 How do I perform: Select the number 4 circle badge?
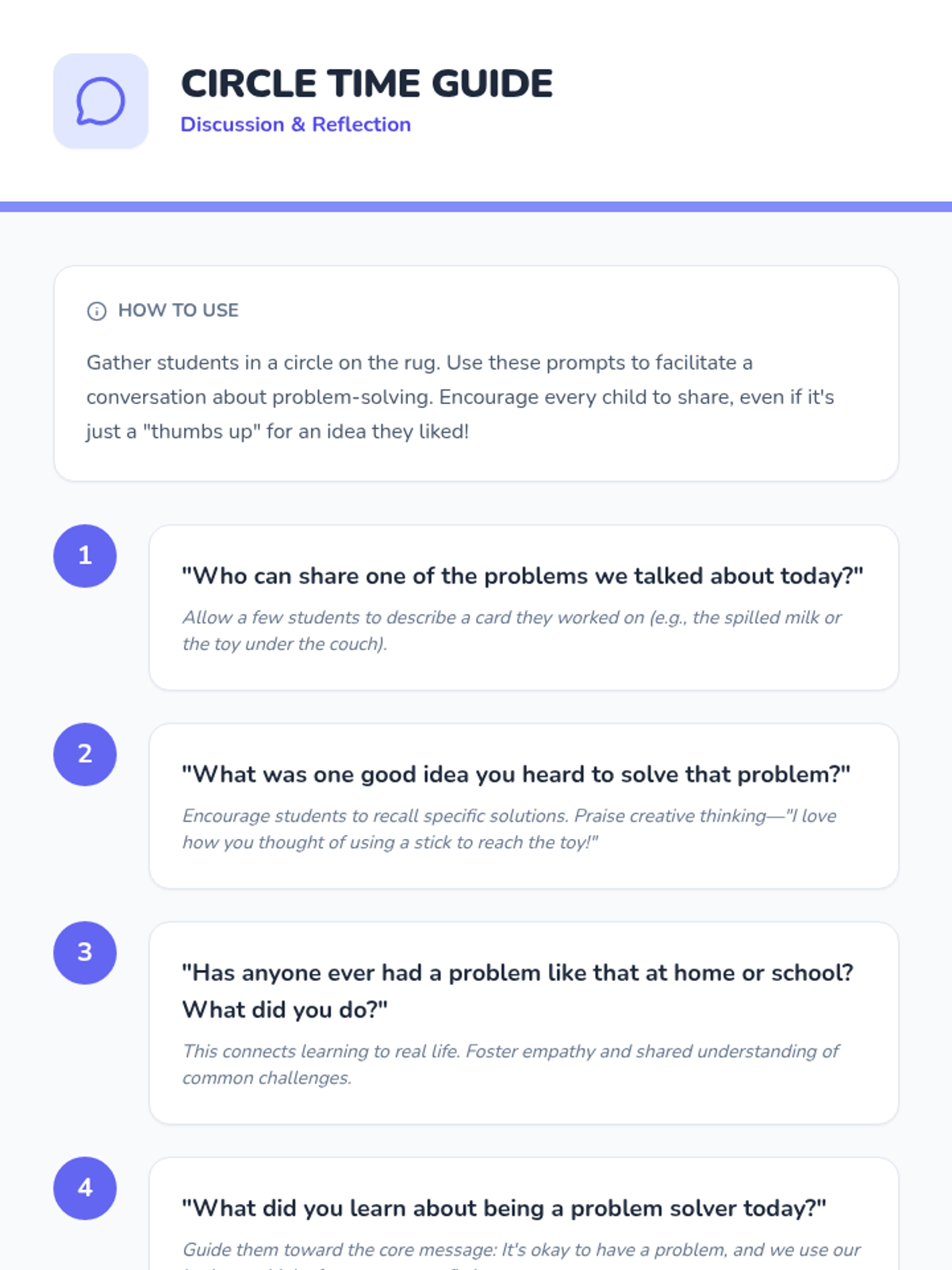coord(85,1188)
